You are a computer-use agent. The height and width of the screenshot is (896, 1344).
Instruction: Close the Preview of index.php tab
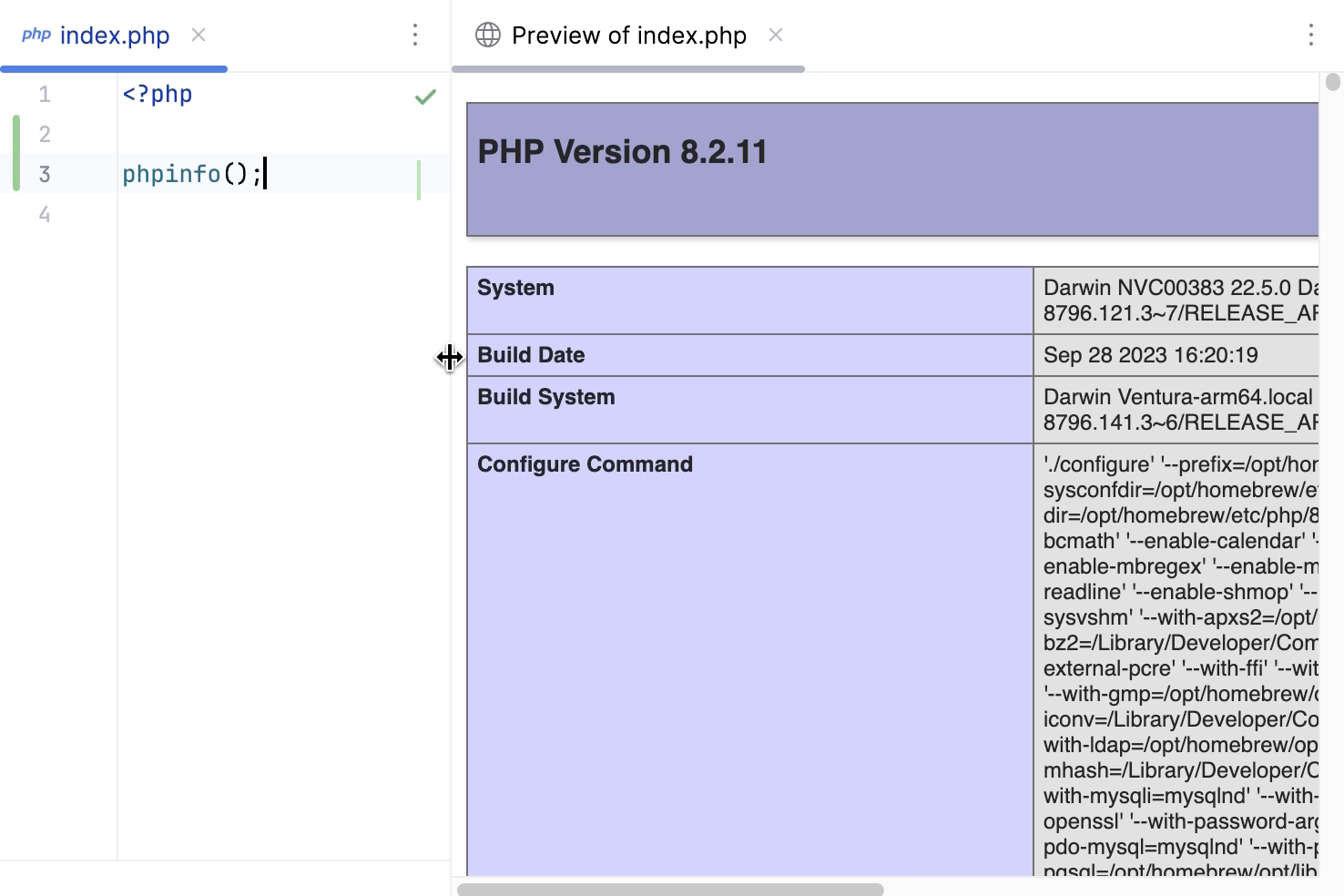pos(776,35)
